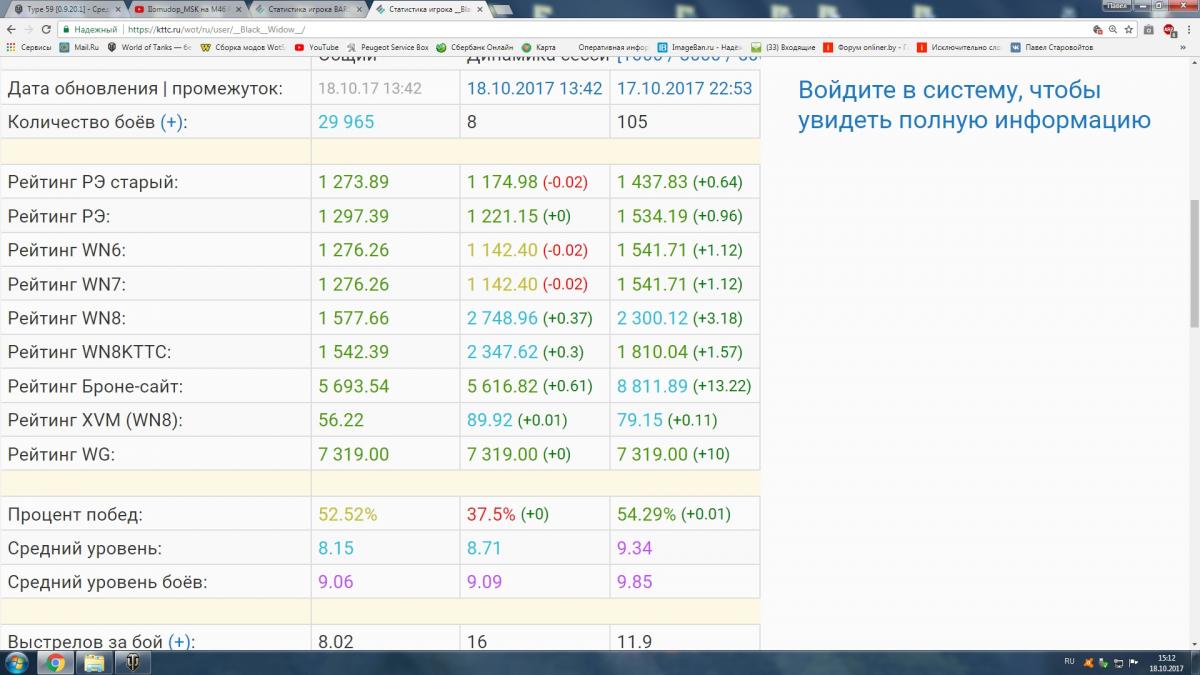The image size is (1200, 675).
Task: Click the Рейтинг Броне-сайт row label
Action: click(95, 386)
